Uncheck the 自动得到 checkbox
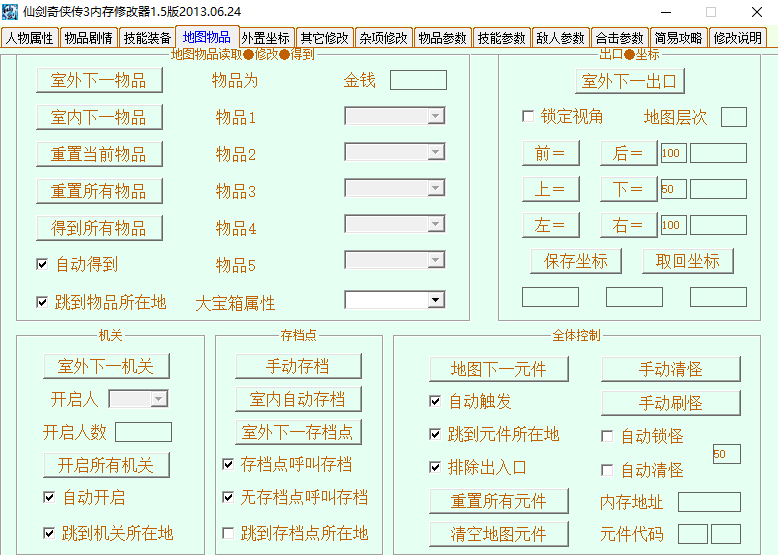The image size is (778, 555). click(x=42, y=264)
